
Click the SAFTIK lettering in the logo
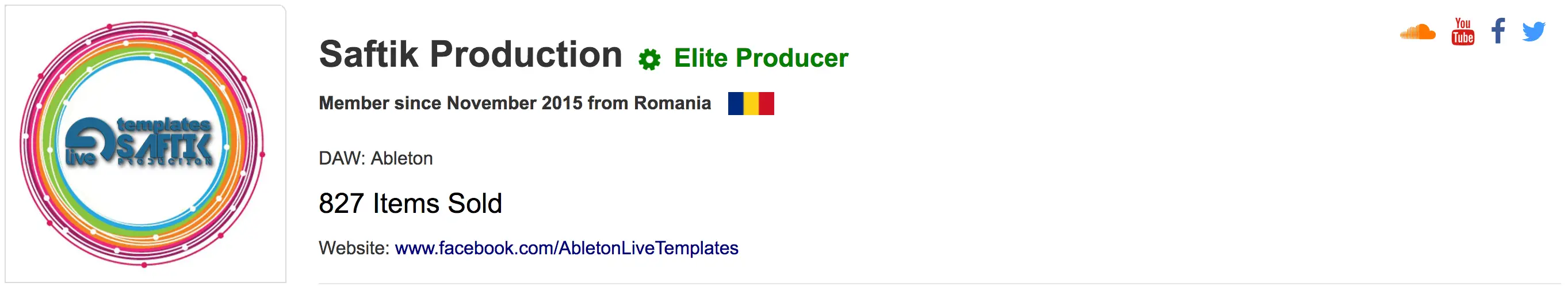click(x=165, y=146)
